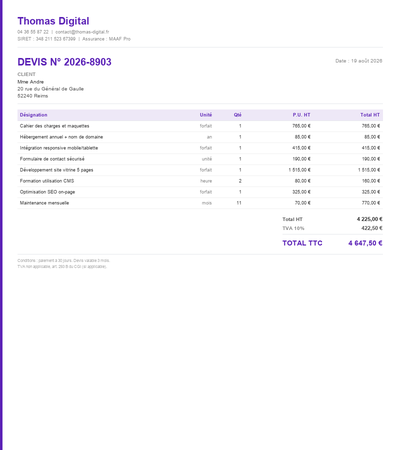
Task: Click the "TOTAL TTC" label
Action: coord(302,243)
